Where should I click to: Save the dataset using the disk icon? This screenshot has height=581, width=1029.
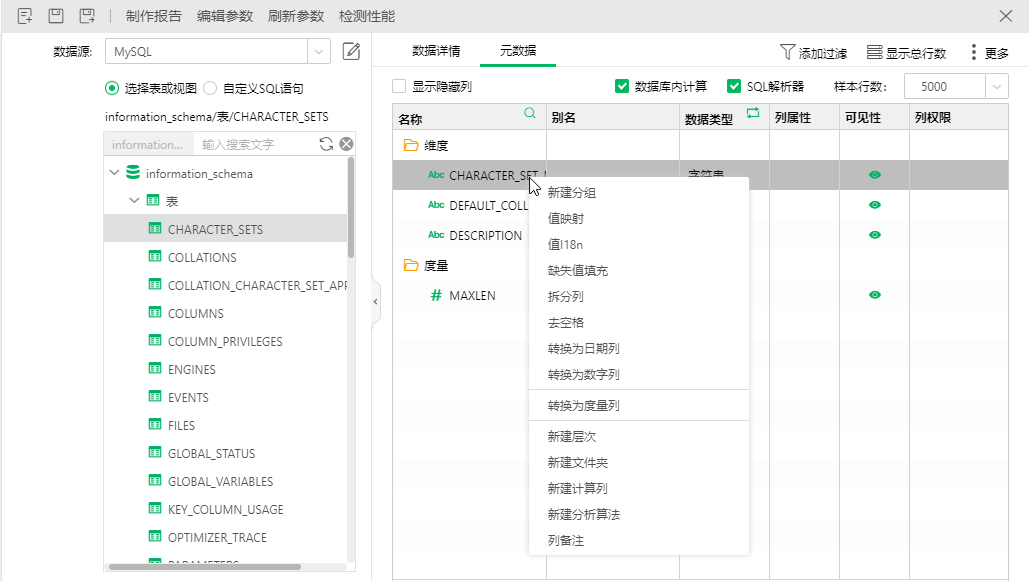pyautogui.click(x=55, y=16)
